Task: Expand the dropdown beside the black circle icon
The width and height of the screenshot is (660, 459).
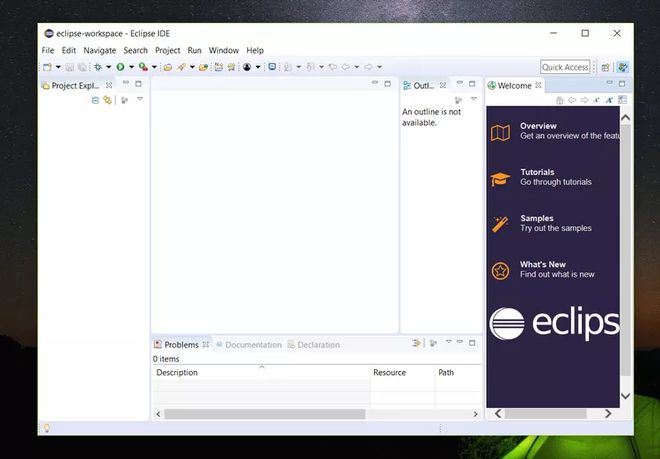Action: coord(258,67)
